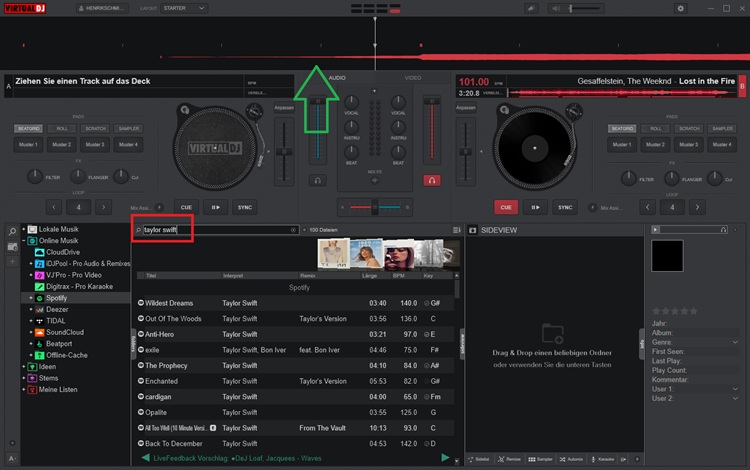Open the settings gear icon

681,8
